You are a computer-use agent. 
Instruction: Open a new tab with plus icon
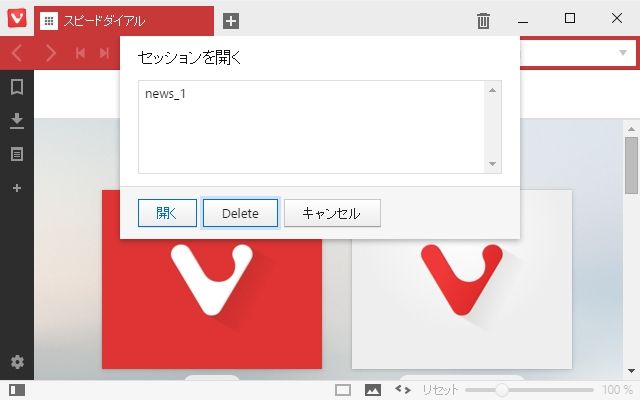[x=231, y=21]
